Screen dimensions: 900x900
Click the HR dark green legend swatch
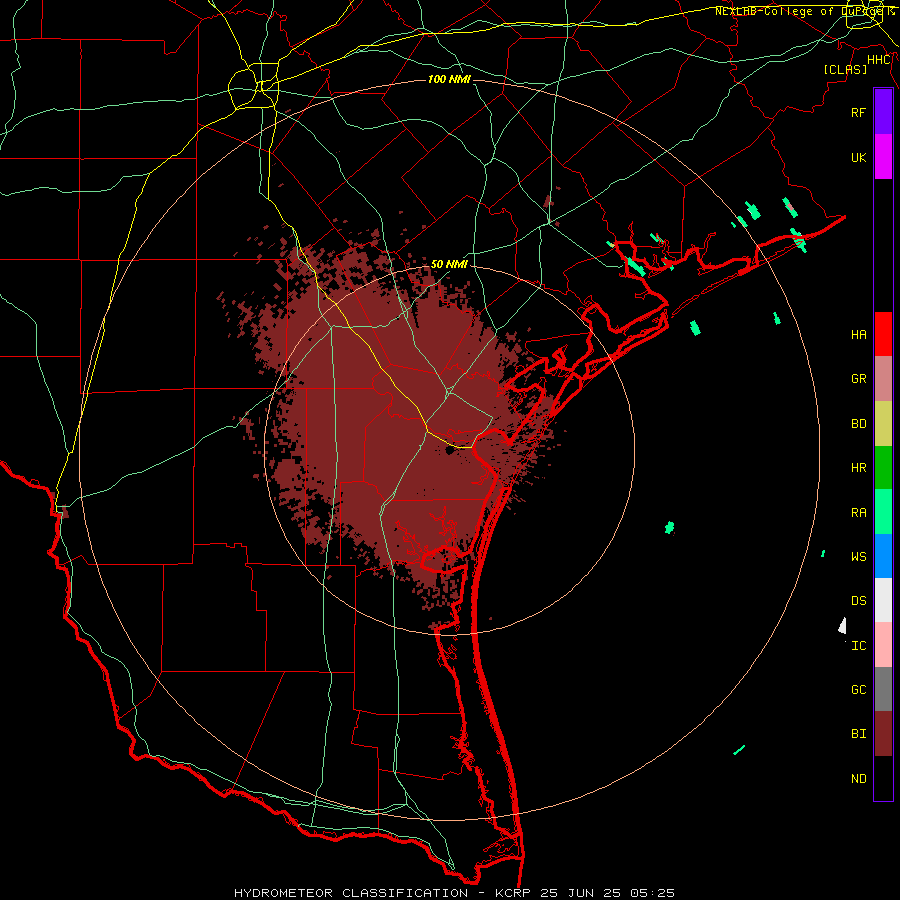(883, 468)
